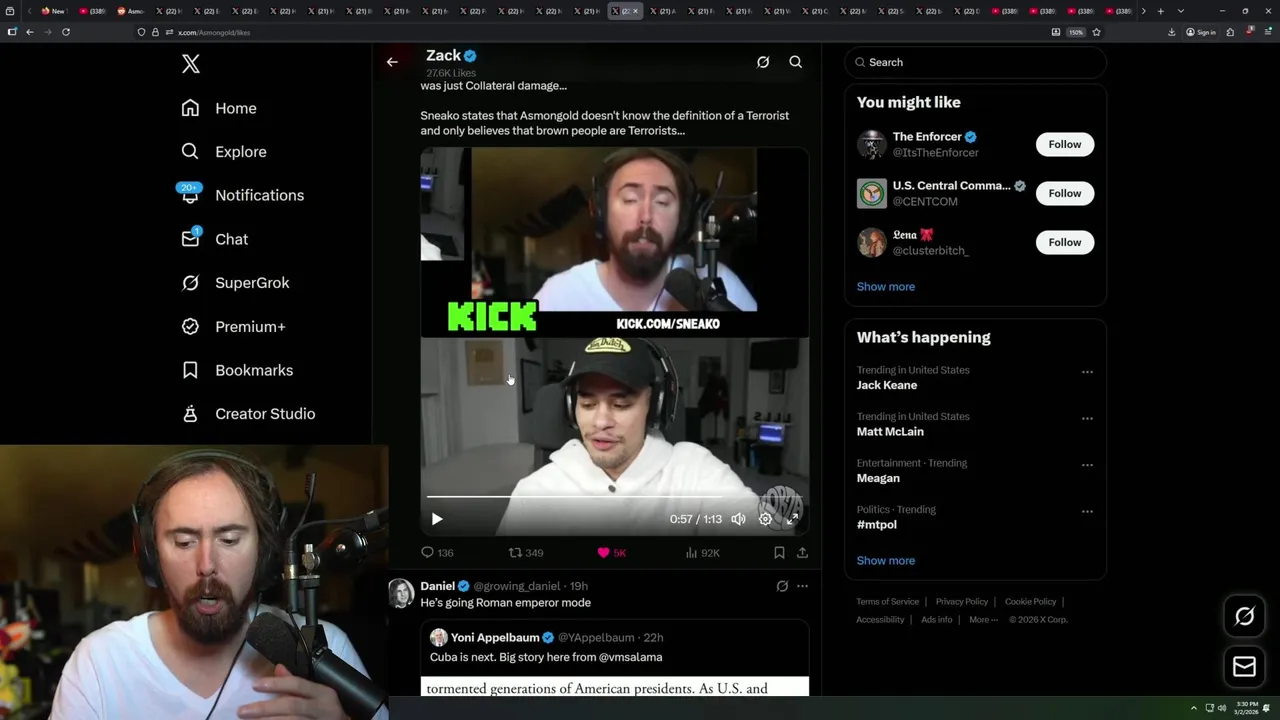Open Daniel's @growing_daniel handle
1280x720 pixels.
click(516, 586)
